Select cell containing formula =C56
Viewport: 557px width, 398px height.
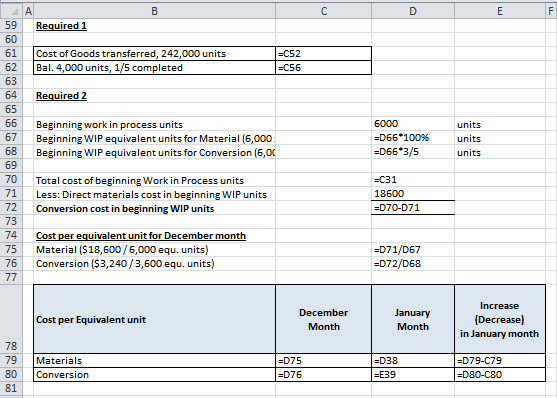[324, 68]
